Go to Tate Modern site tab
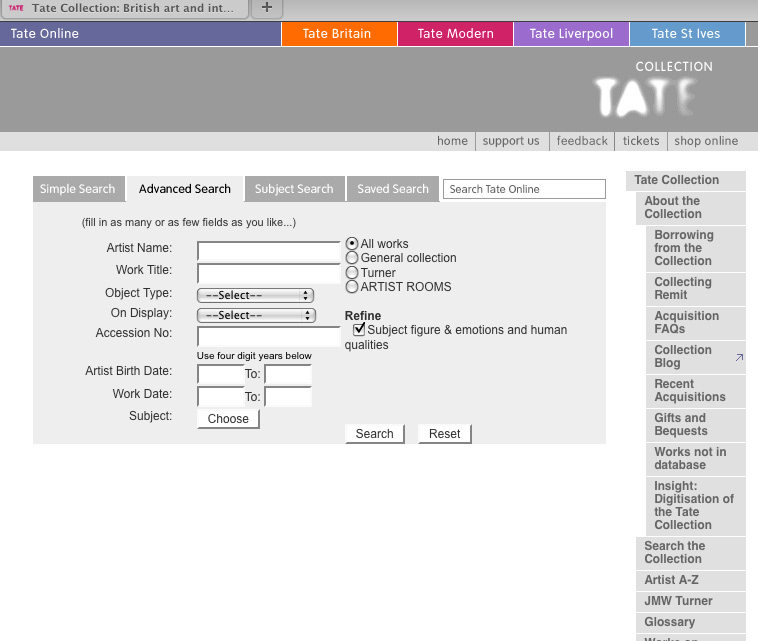This screenshot has height=641, width=758. (455, 34)
